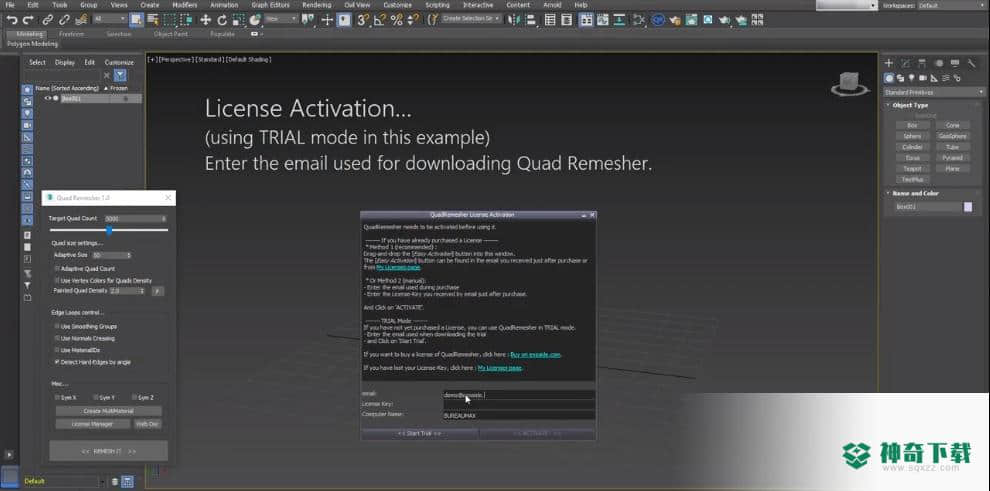
Task: Toggle Use Vertex Colors for Quads Density
Action: click(x=57, y=280)
